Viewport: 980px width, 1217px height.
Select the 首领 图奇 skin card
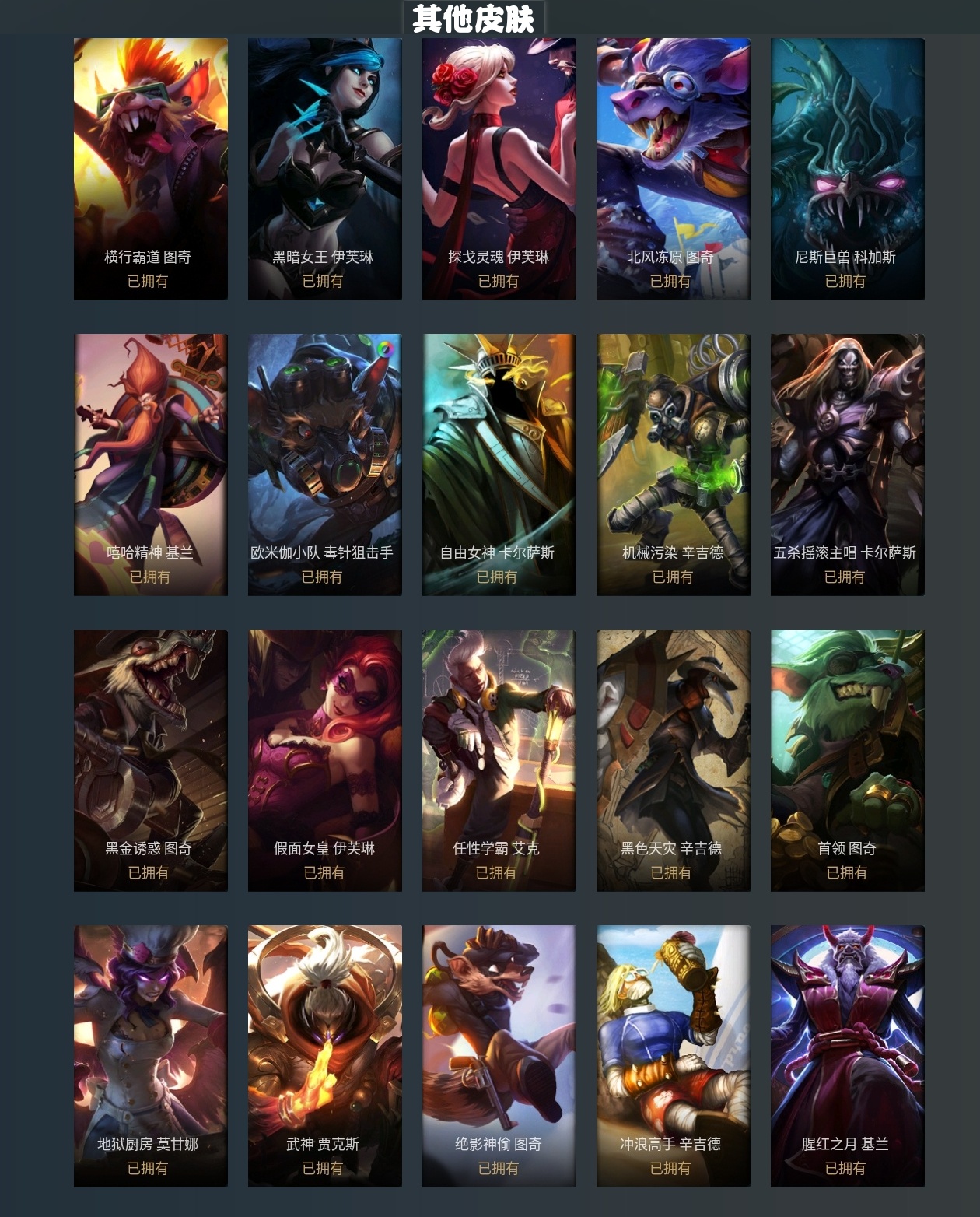pyautogui.click(x=848, y=760)
